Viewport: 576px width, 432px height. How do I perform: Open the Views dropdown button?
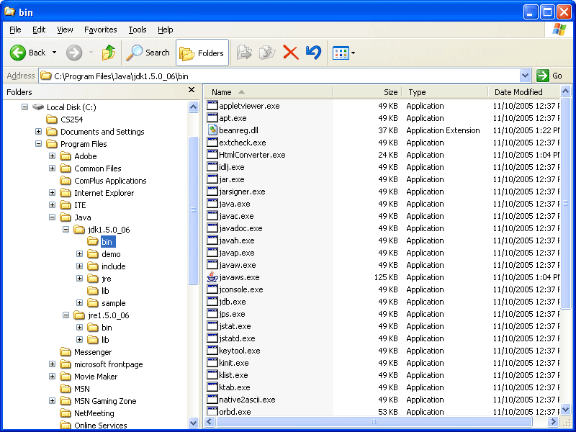[343, 53]
